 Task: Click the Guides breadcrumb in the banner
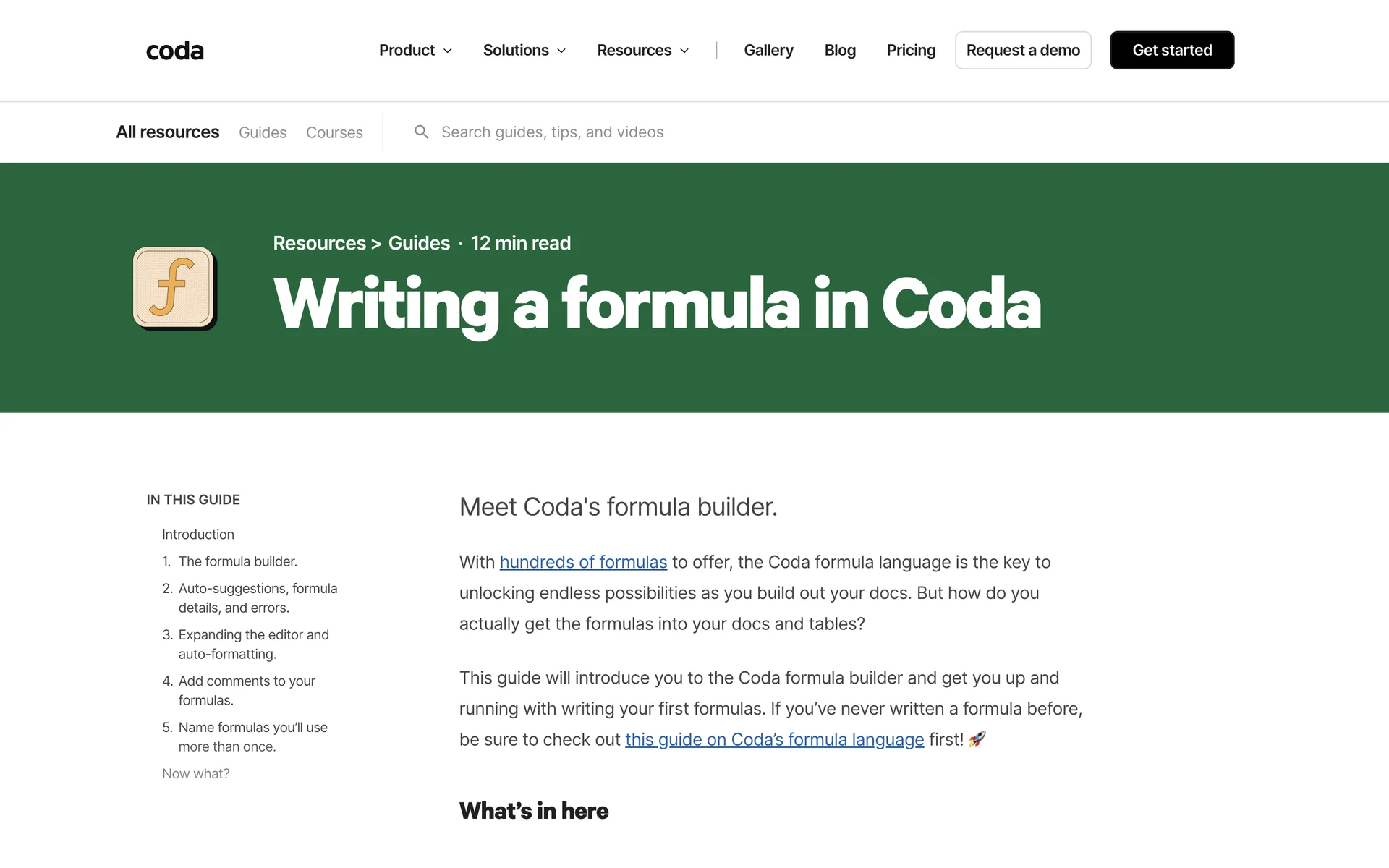point(419,243)
